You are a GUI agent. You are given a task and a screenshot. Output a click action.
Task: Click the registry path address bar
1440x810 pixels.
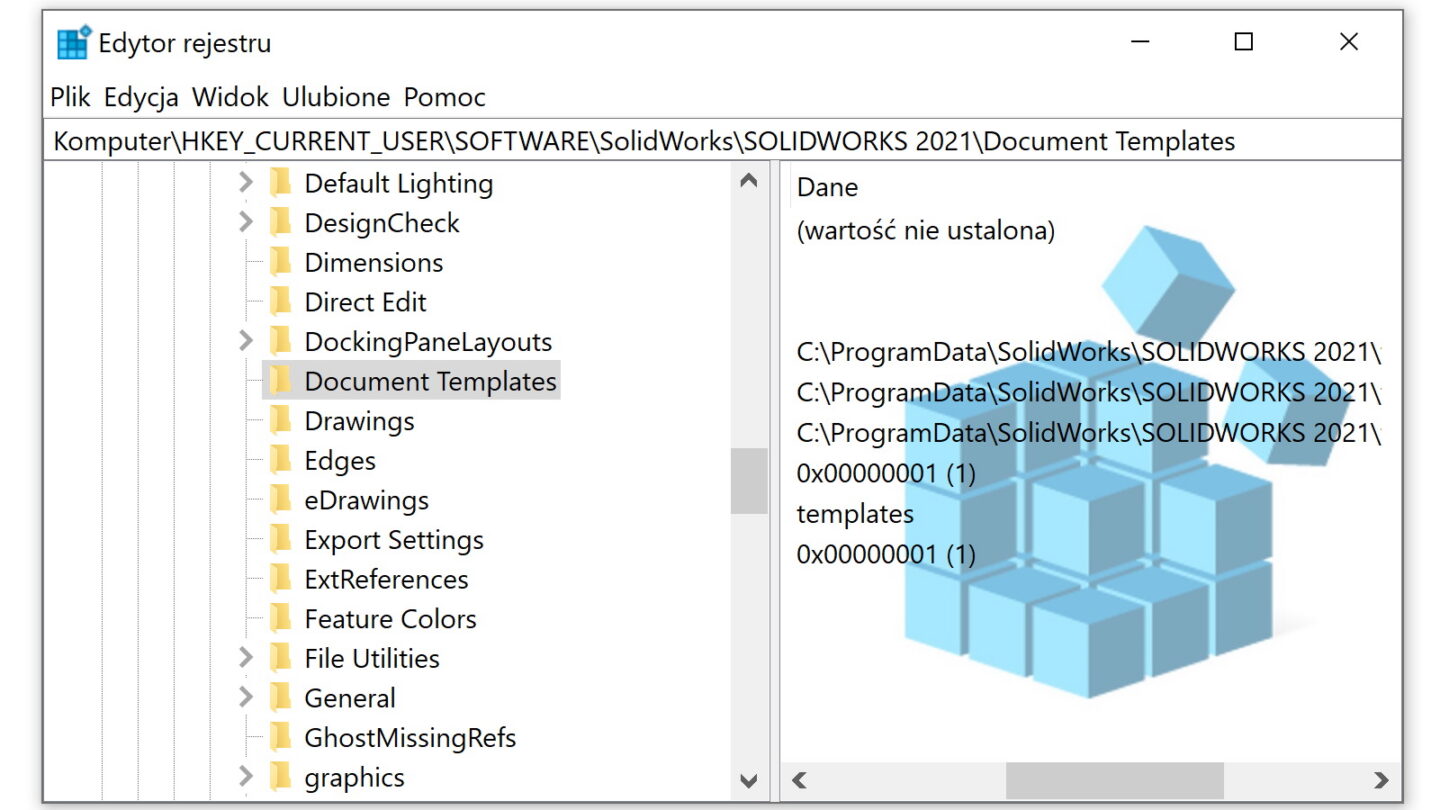pos(723,141)
